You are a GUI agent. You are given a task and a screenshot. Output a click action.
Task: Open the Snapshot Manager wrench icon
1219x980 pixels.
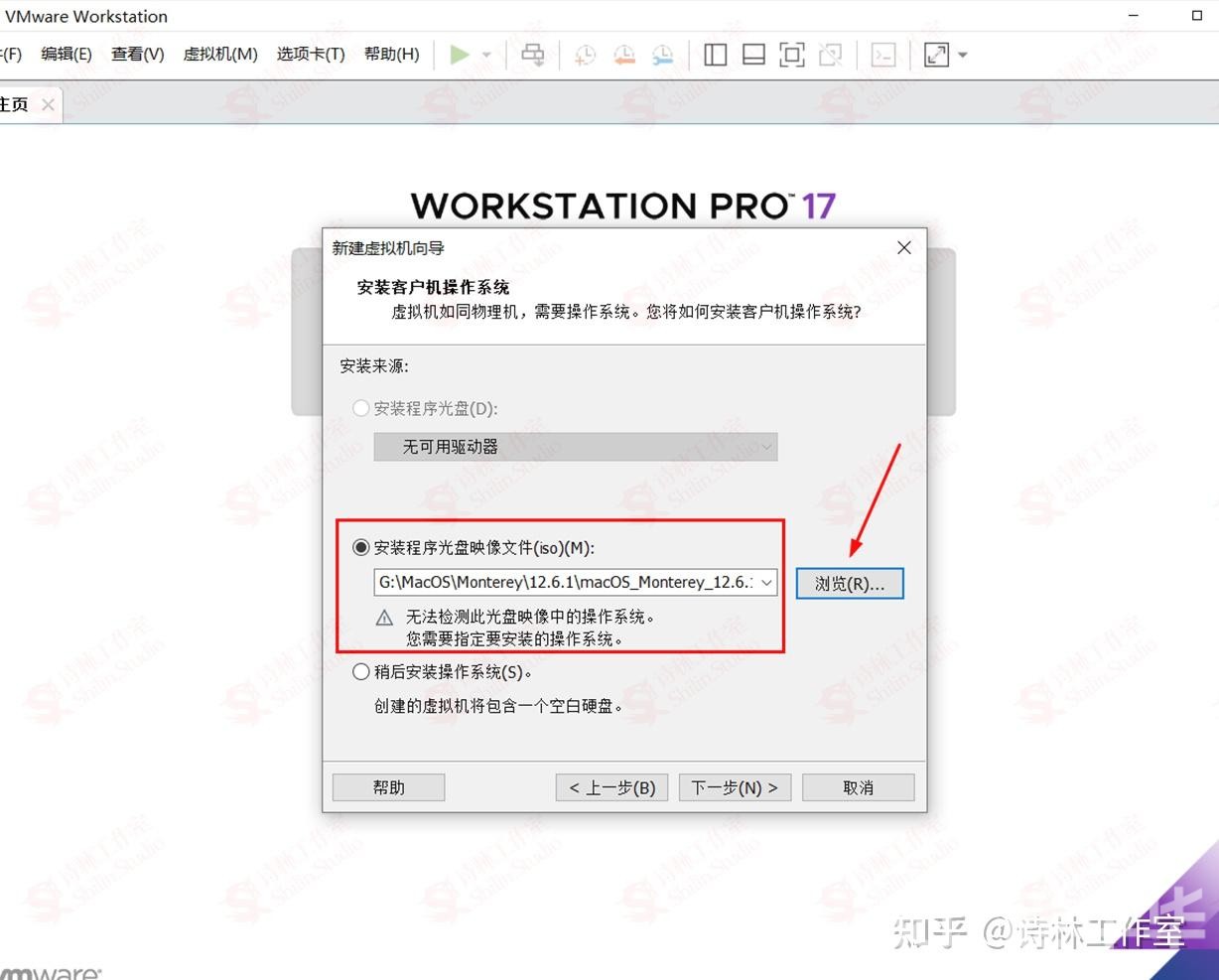(x=663, y=55)
